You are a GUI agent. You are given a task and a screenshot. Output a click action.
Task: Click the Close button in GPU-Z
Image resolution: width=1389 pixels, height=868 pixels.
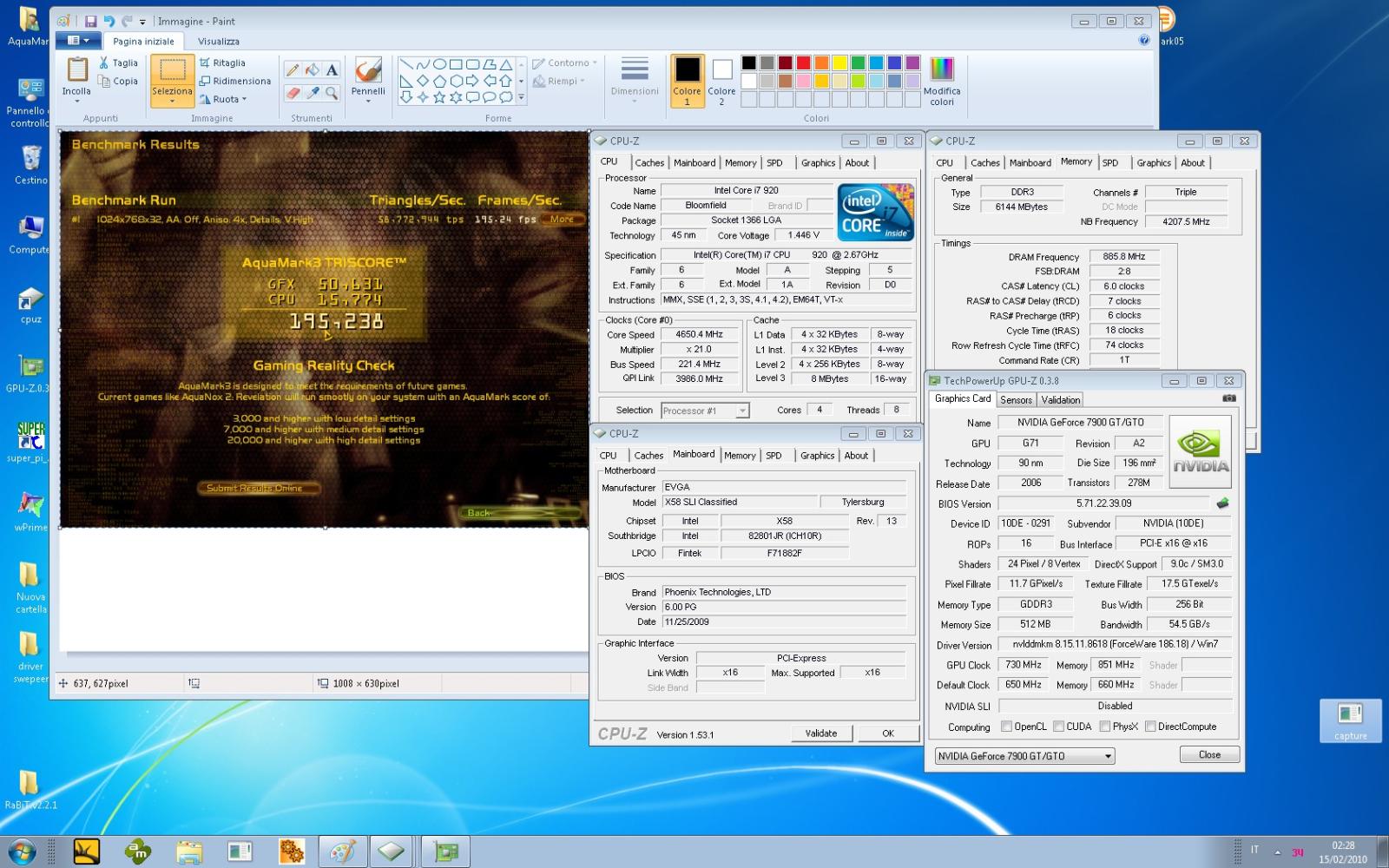point(1209,755)
